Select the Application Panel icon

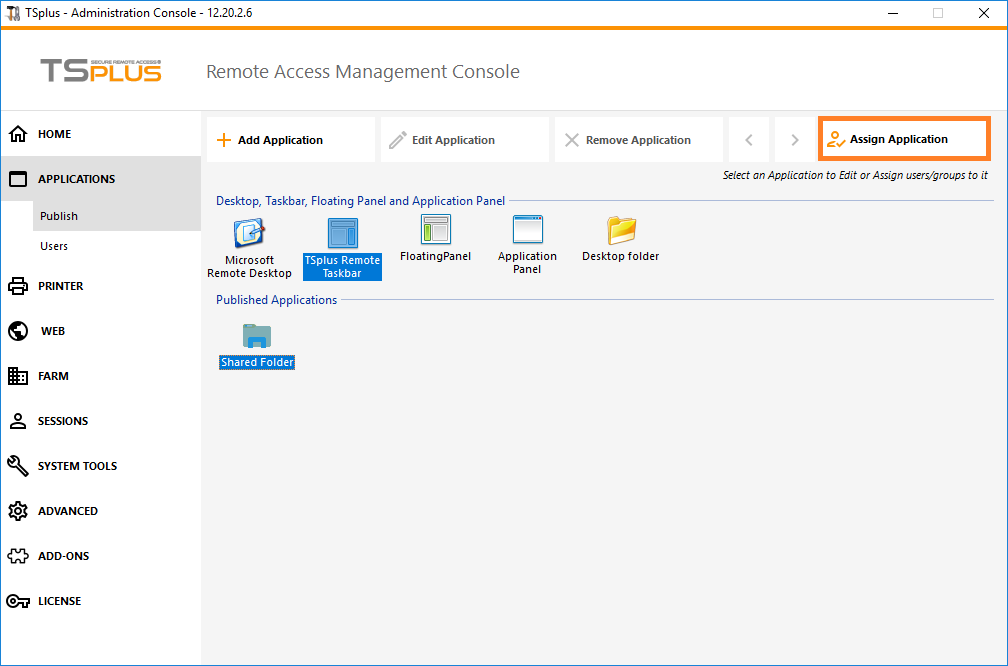coord(527,231)
